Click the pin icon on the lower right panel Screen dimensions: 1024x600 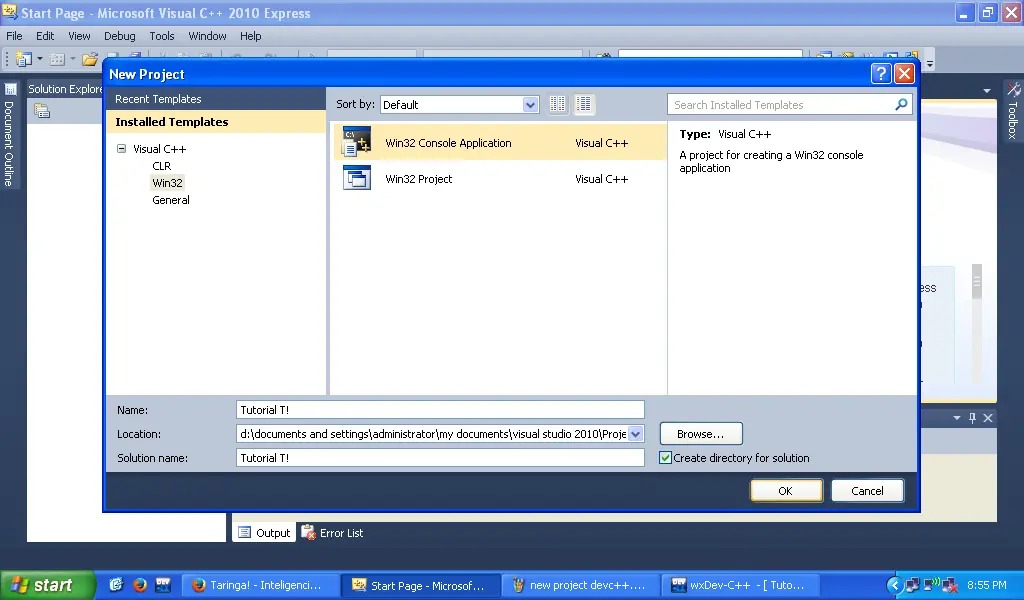pos(972,418)
